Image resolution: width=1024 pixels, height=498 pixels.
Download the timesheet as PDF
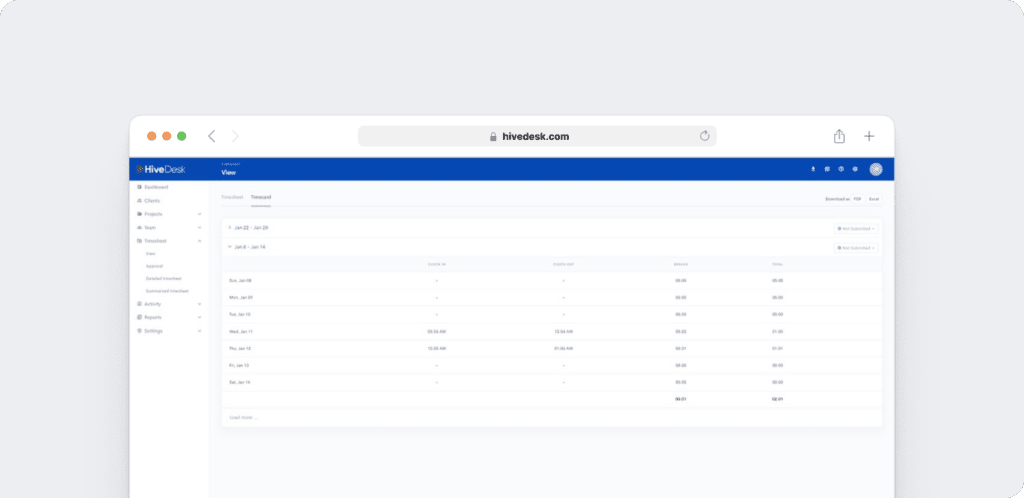tap(856, 199)
